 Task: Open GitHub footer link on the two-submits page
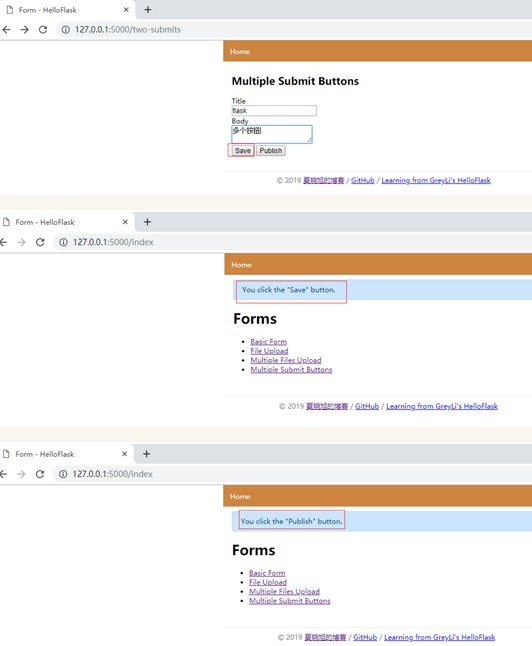tap(363, 180)
